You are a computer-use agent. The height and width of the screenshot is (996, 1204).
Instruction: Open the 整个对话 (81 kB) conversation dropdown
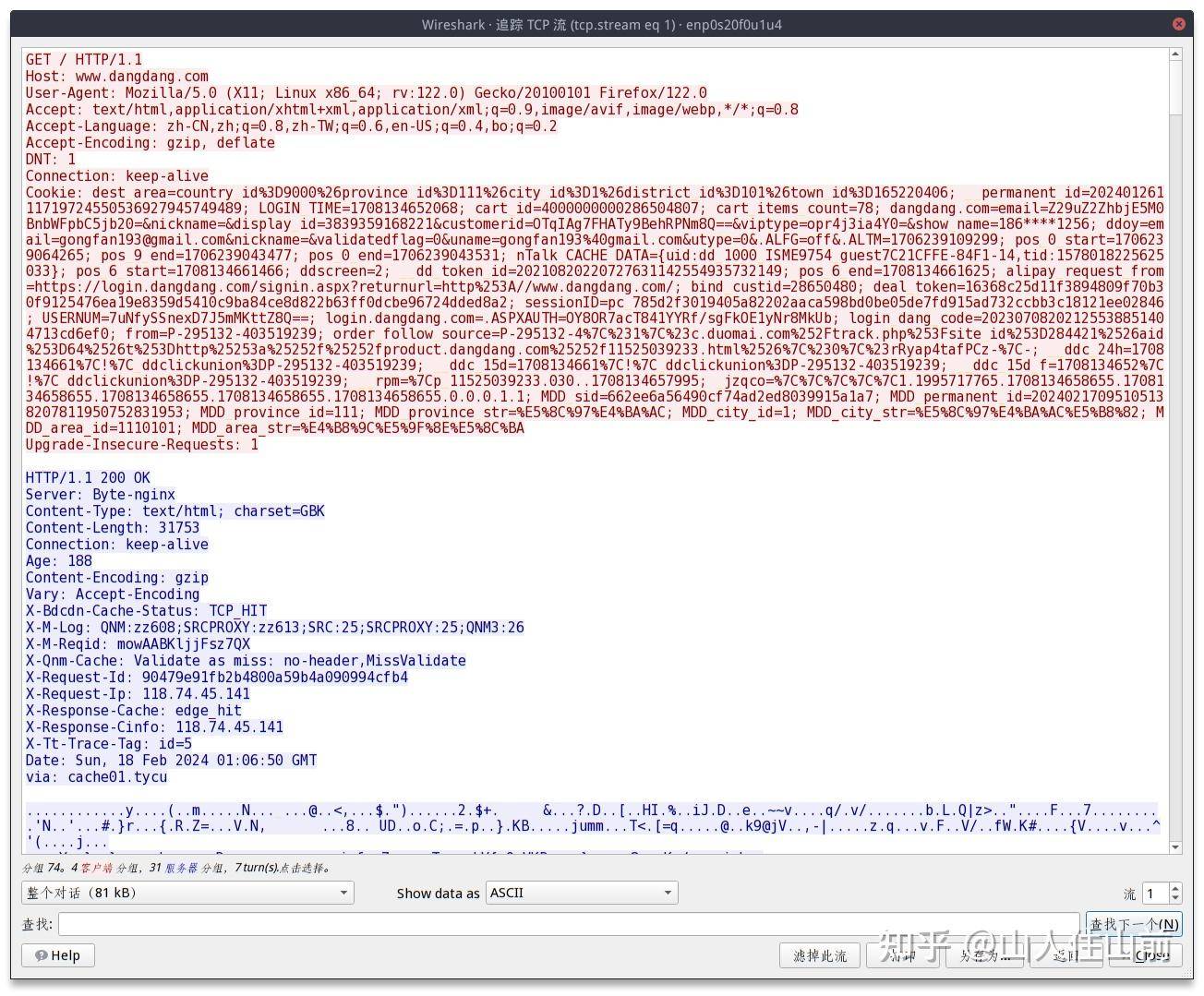[187, 893]
